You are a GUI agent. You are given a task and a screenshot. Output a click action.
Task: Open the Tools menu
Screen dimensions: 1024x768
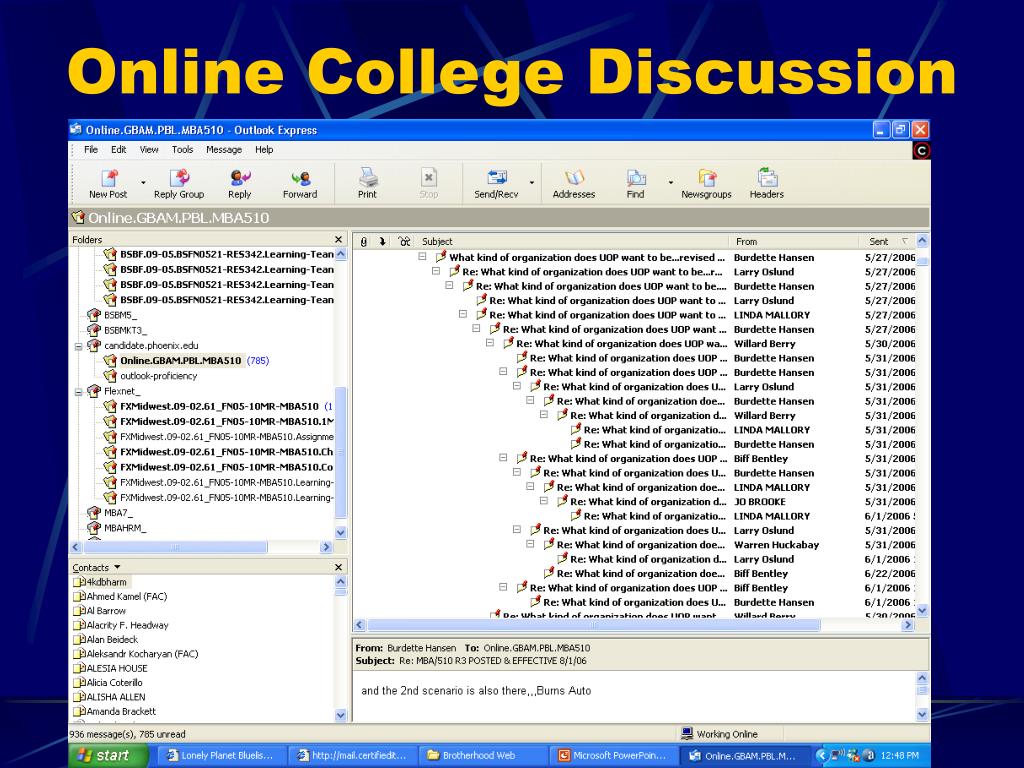(182, 150)
